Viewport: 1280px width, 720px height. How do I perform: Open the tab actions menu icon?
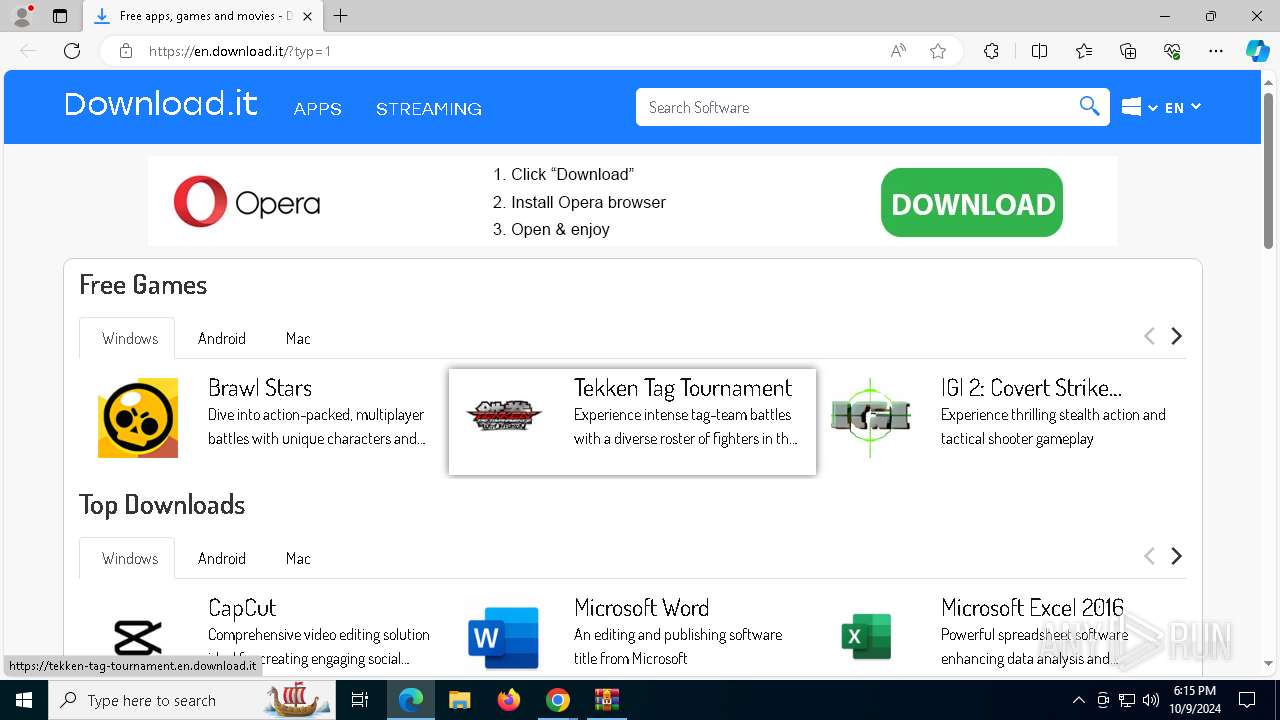pos(60,16)
